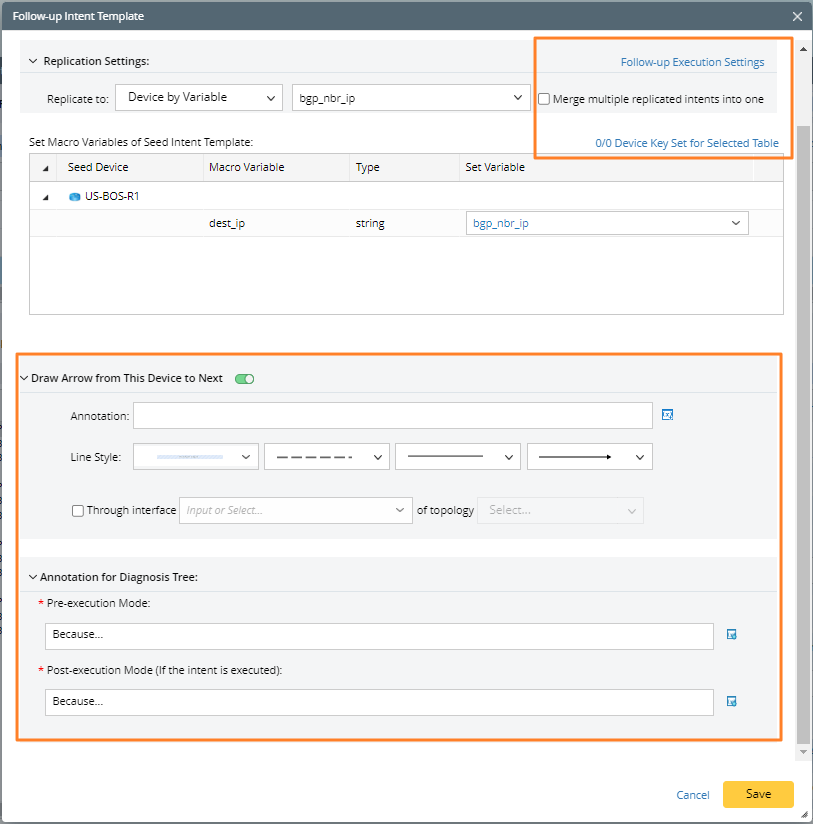Viewport: 813px width, 824px height.
Task: Open the dest_ip Set Variable dropdown
Action: click(607, 223)
